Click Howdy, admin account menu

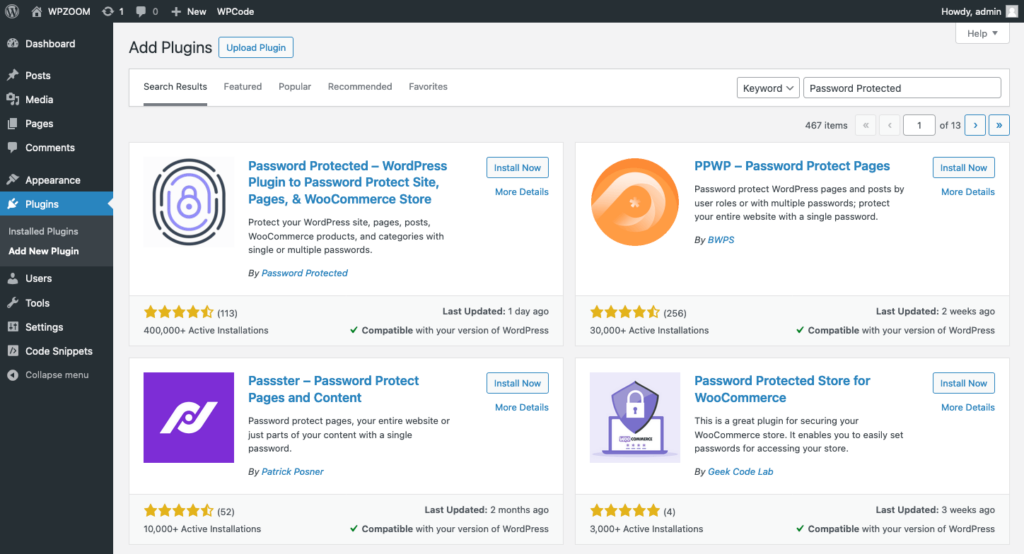tap(979, 11)
